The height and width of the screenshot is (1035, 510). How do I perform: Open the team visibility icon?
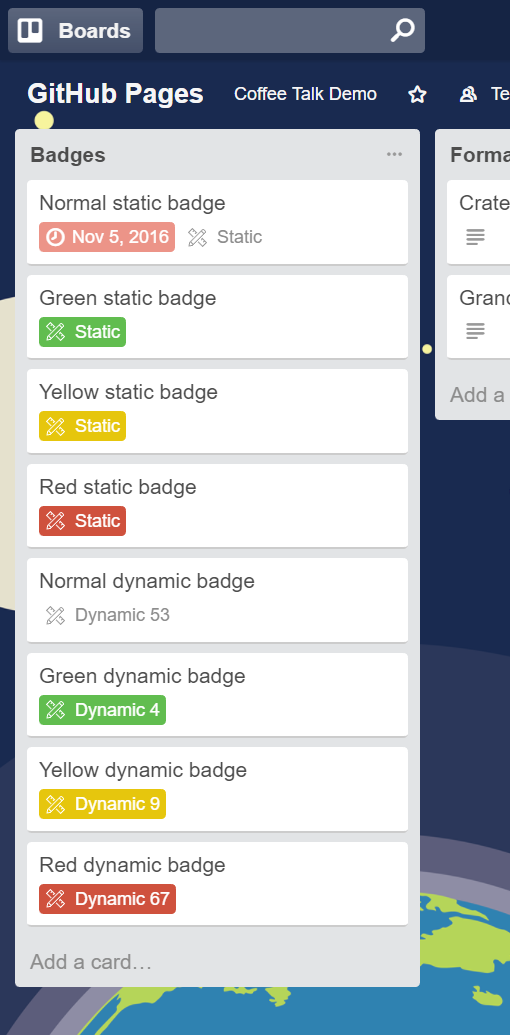pos(468,94)
